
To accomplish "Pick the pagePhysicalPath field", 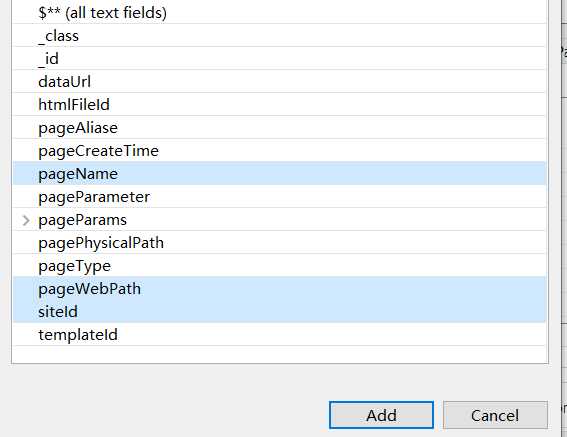I will pyautogui.click(x=279, y=243).
